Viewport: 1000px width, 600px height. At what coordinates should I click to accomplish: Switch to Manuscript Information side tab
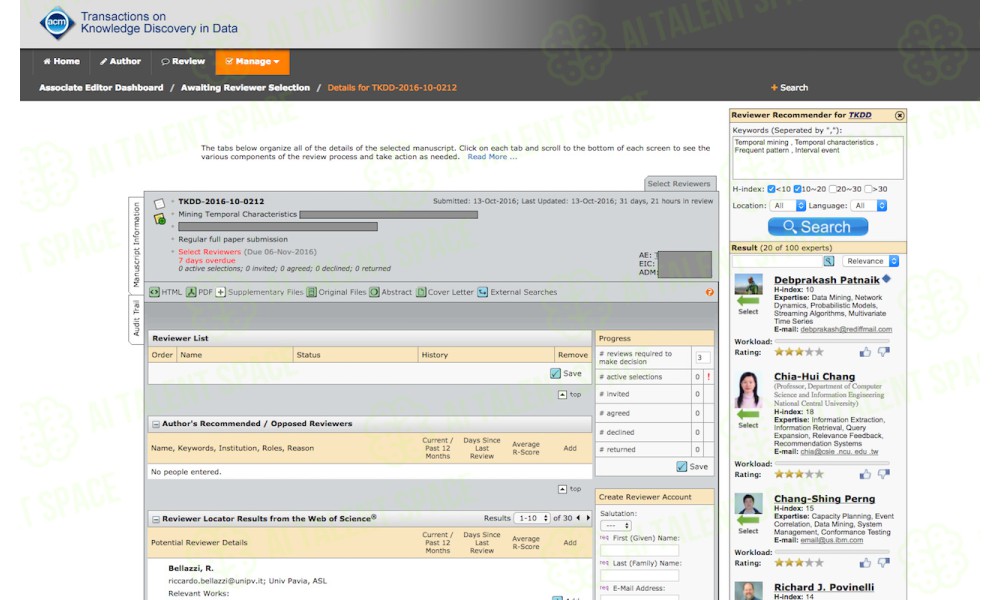coord(136,245)
